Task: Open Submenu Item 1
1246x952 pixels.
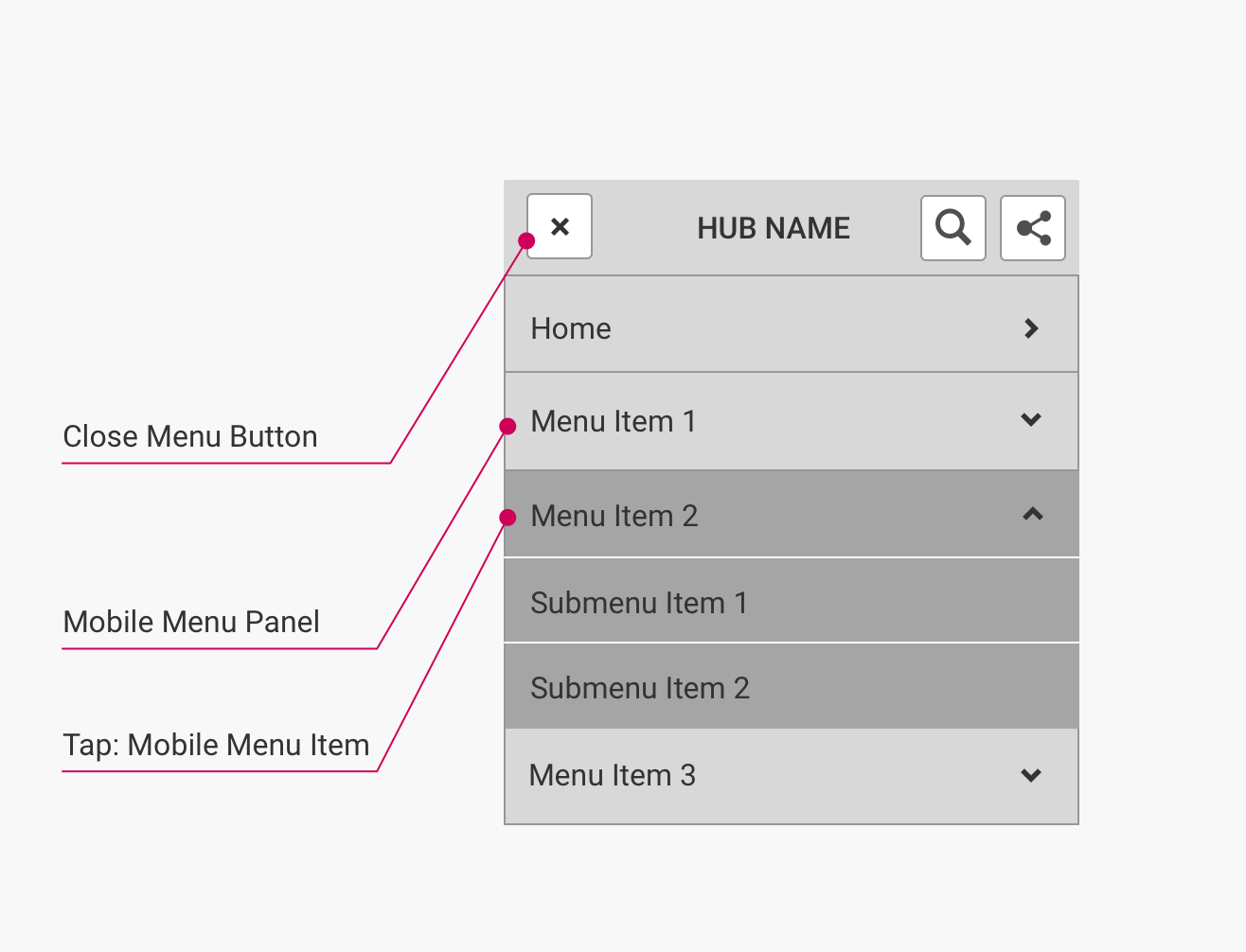Action: [x=792, y=601]
